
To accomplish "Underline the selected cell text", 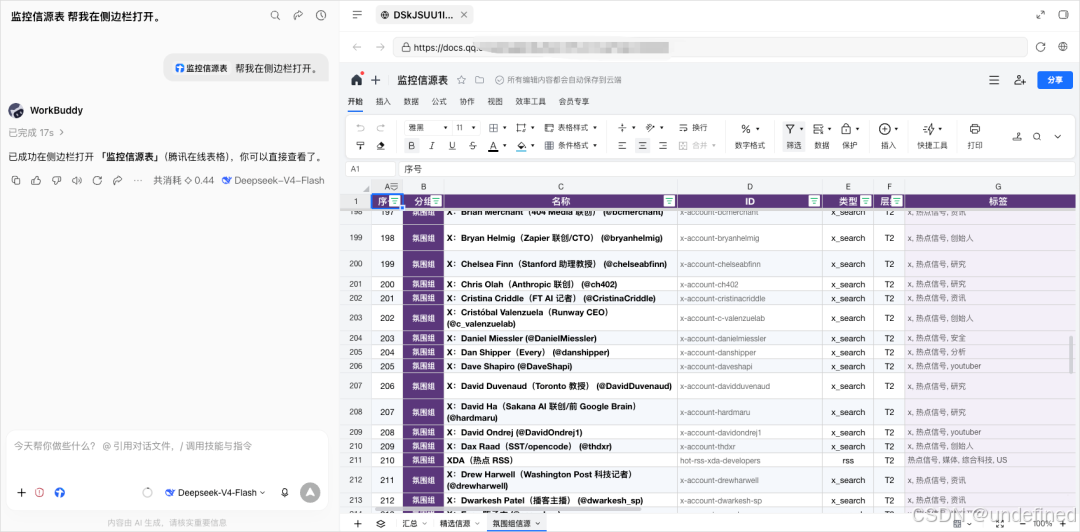I will [x=452, y=145].
